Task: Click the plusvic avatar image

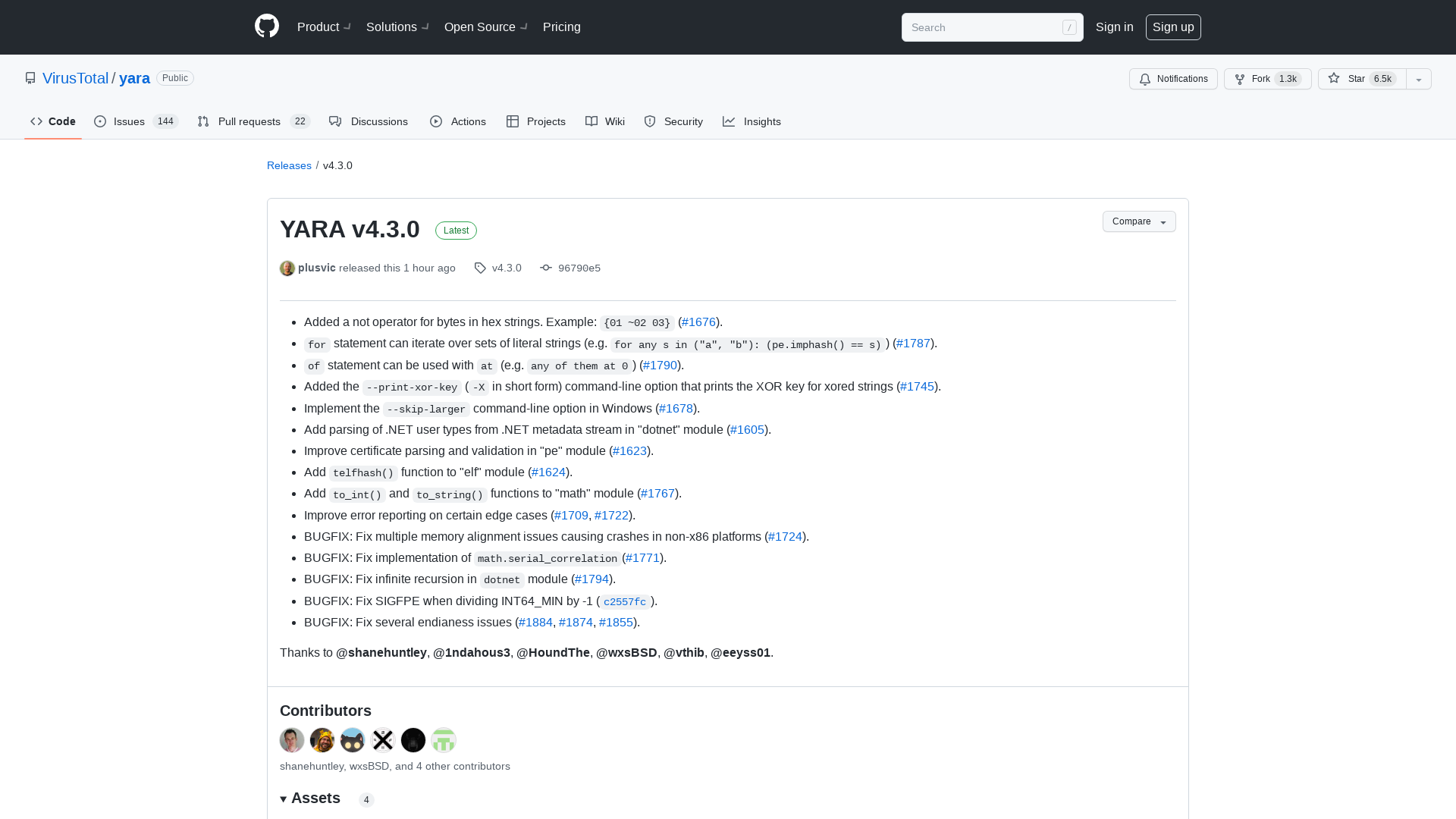Action: 287,268
